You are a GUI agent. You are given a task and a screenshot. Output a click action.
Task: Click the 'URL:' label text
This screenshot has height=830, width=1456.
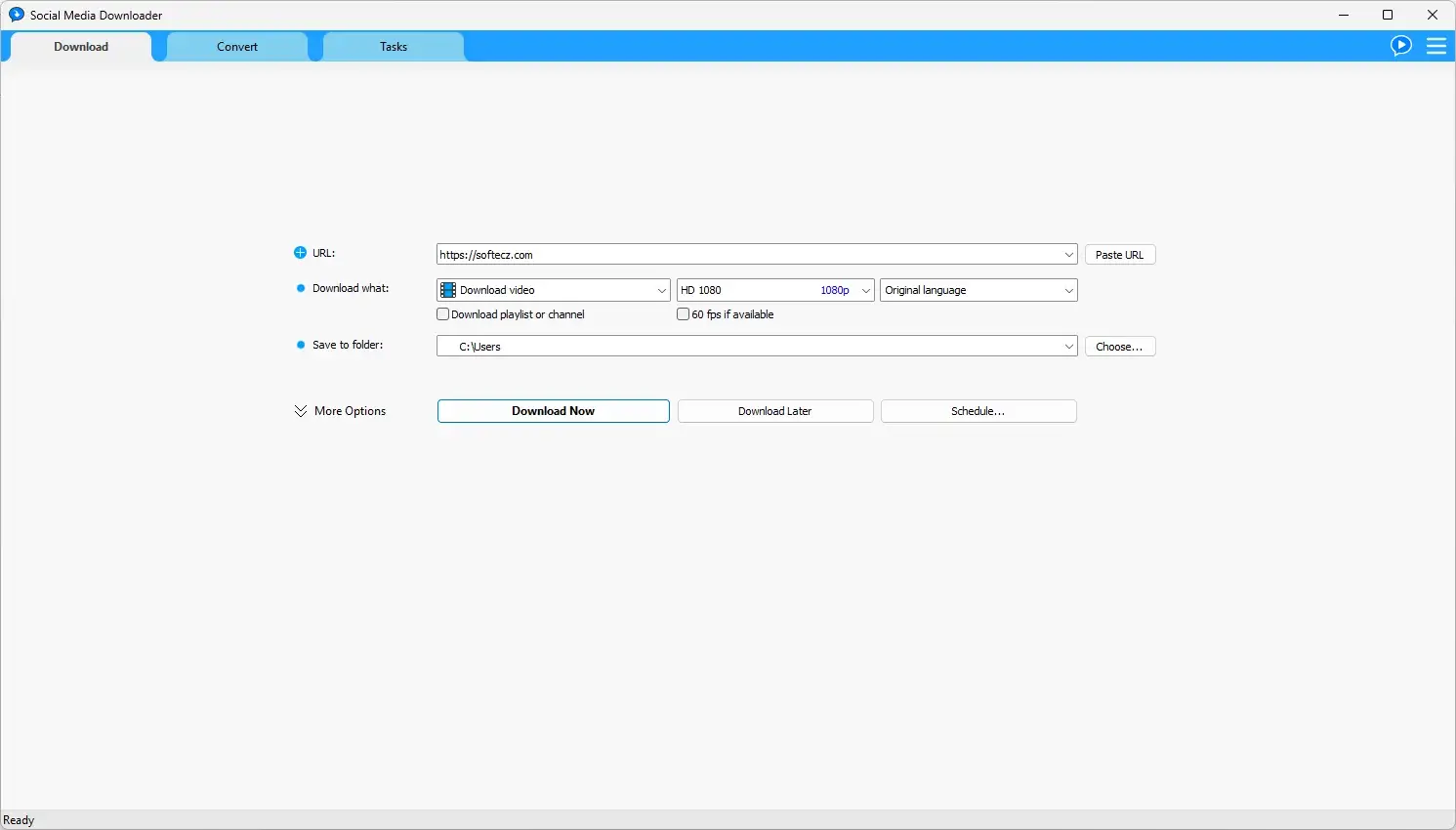323,253
